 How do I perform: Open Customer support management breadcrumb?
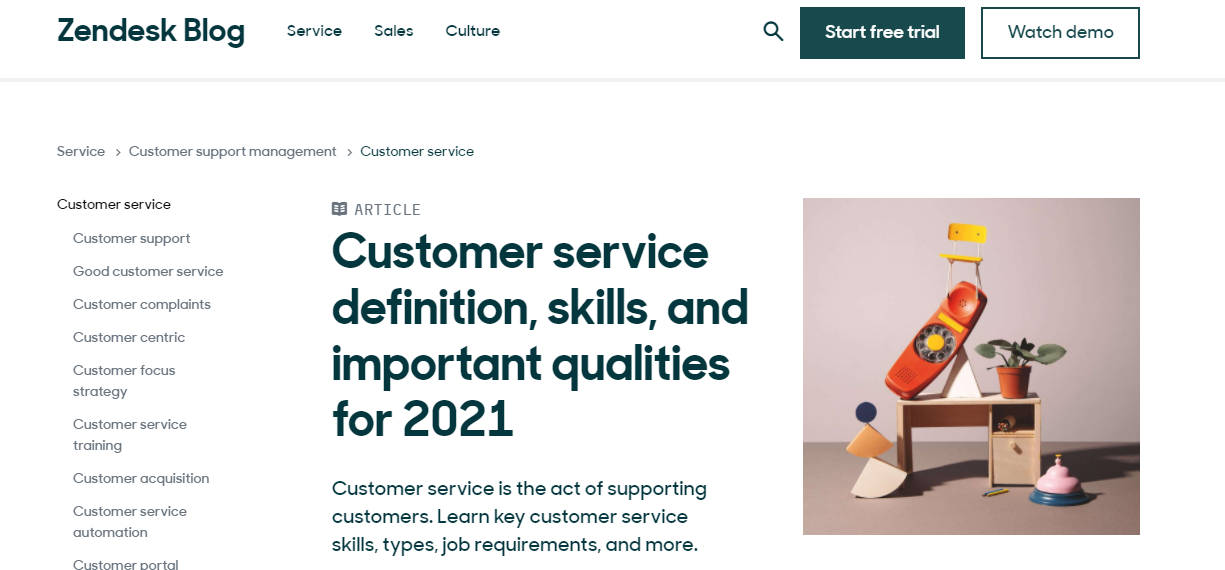[x=233, y=152]
